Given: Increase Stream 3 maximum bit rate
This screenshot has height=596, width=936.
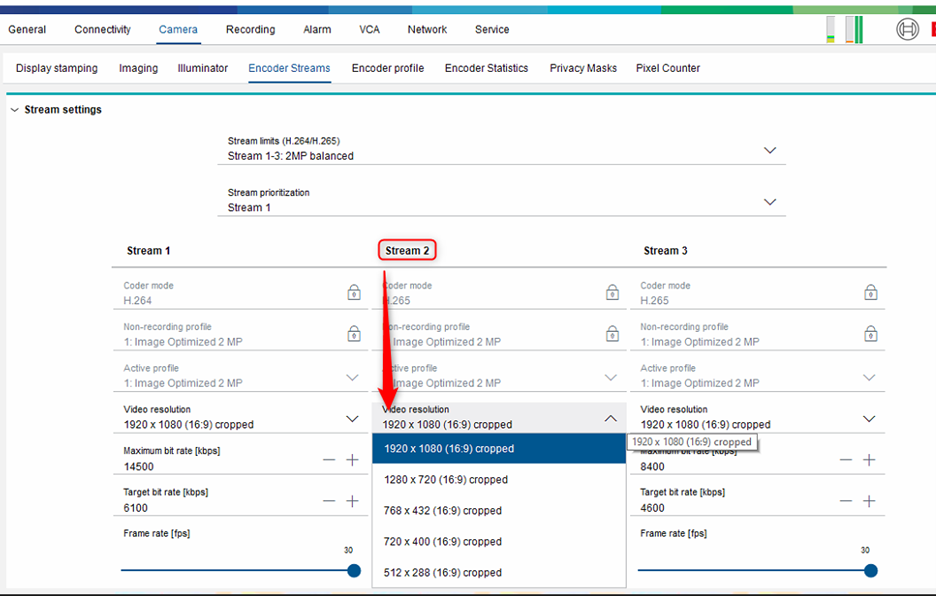Looking at the screenshot, I should click(x=869, y=460).
